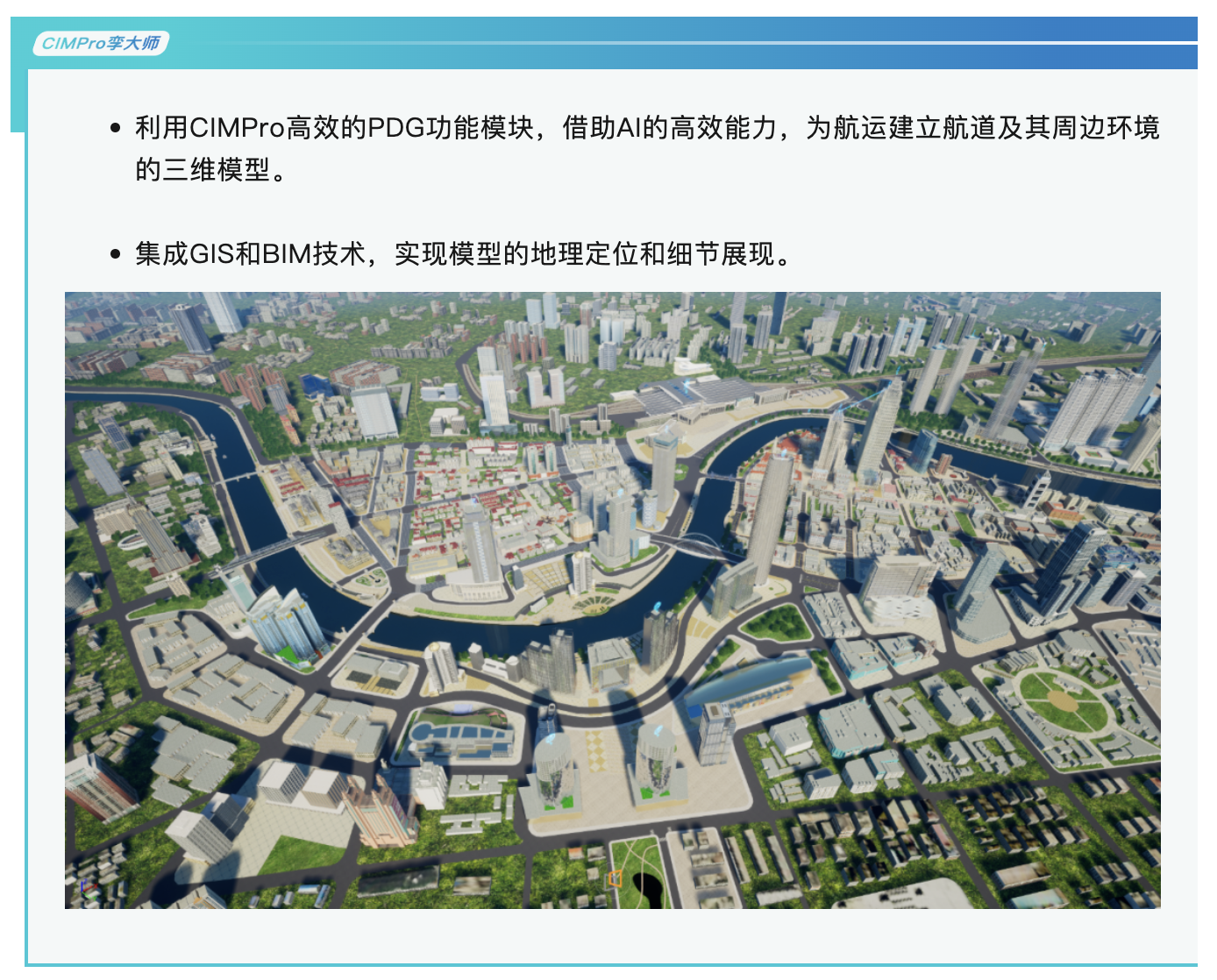Click the CIMPro李大师 header badge
1217x980 pixels.
tap(101, 43)
